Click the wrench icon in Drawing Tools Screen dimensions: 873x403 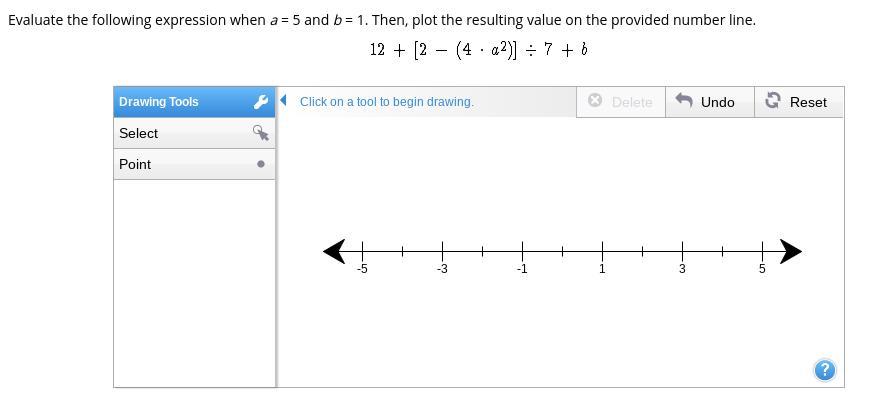[x=261, y=102]
